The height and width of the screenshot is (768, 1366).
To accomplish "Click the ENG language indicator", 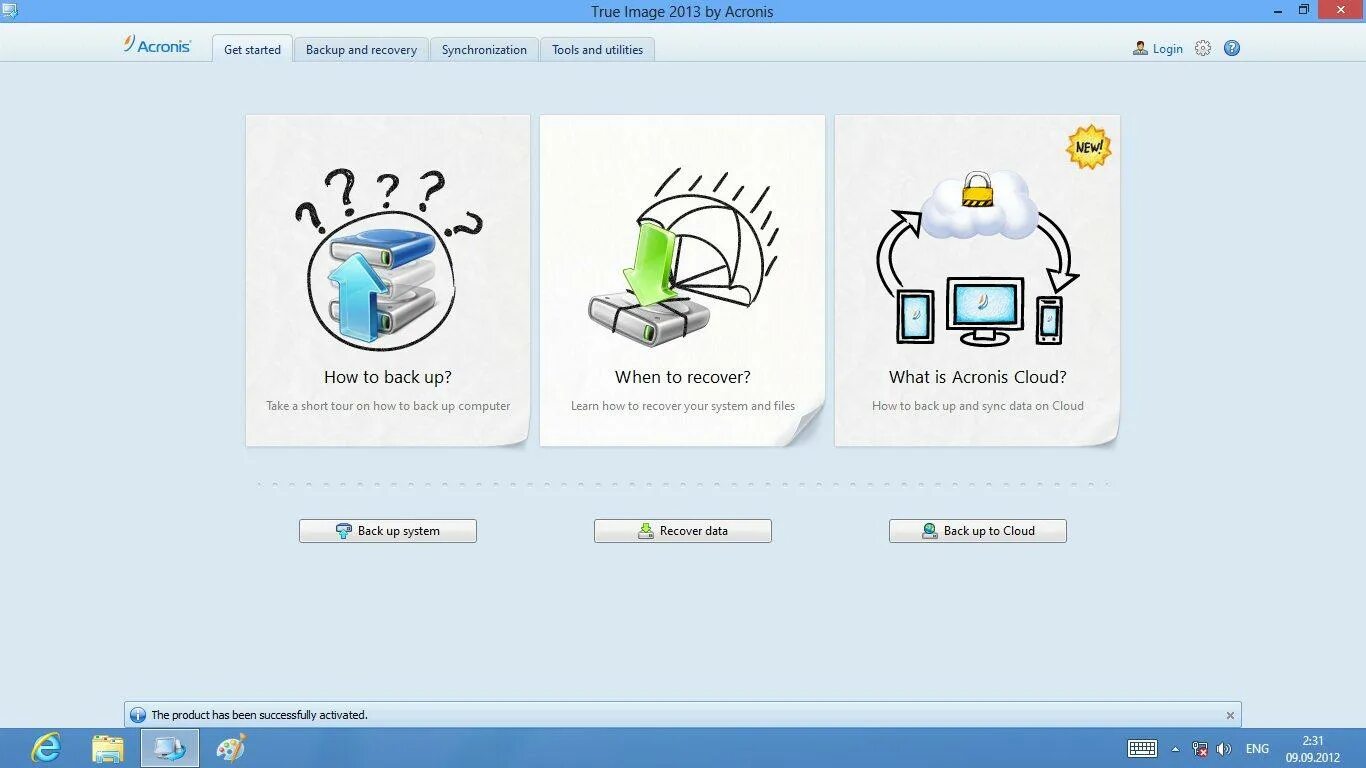I will 1257,748.
